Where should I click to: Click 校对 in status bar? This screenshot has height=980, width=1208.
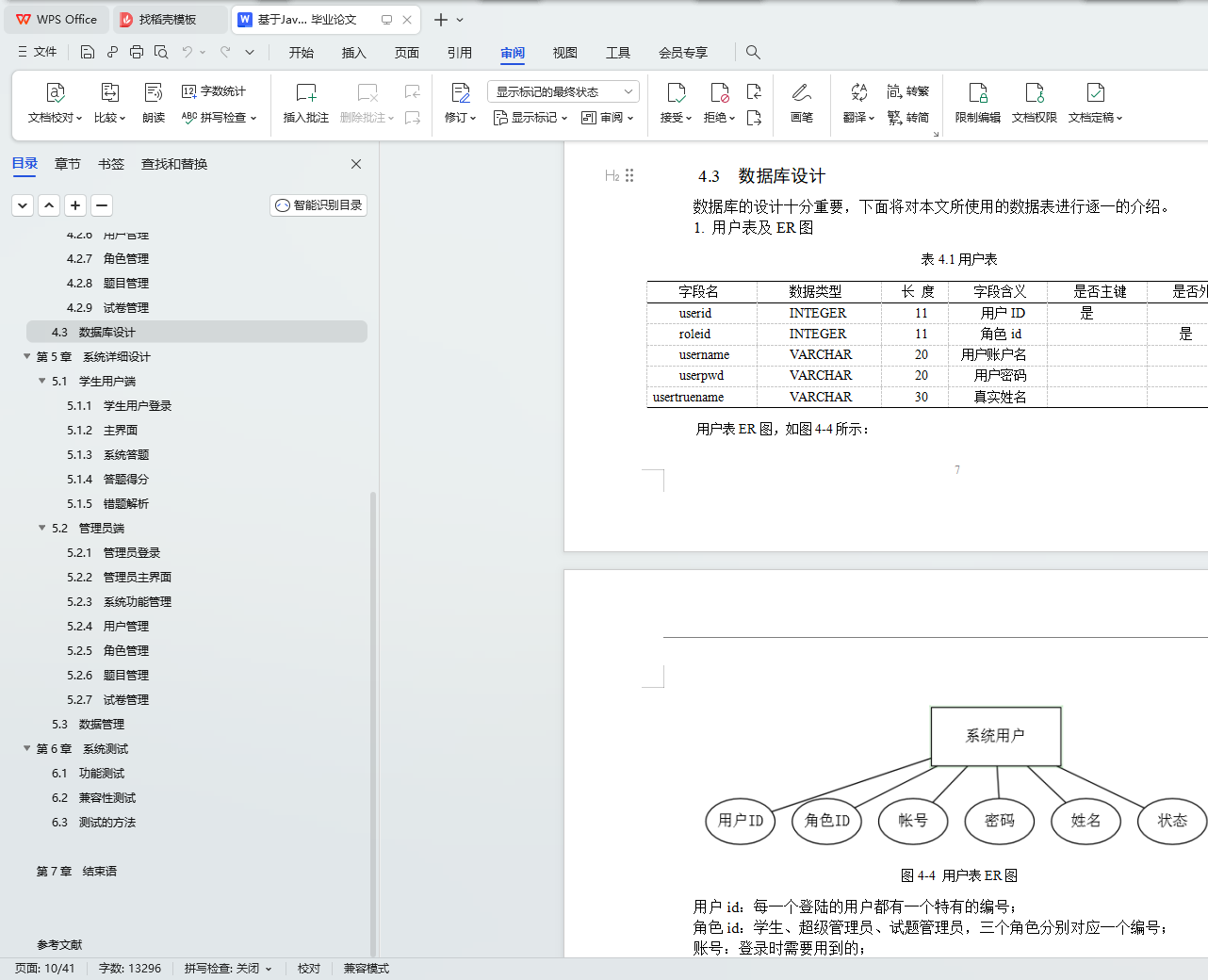point(309,969)
